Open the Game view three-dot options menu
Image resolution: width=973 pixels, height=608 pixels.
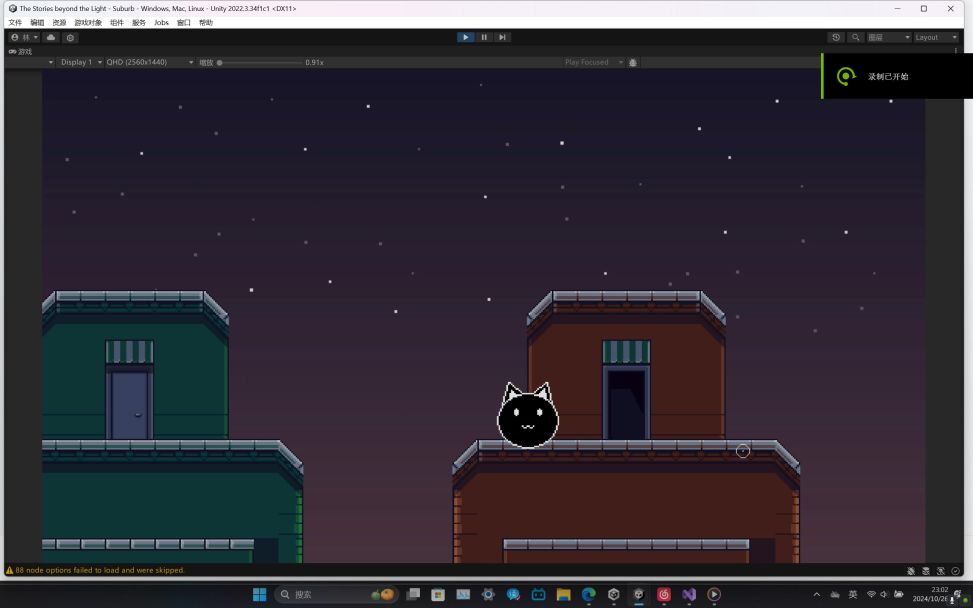tap(956, 51)
